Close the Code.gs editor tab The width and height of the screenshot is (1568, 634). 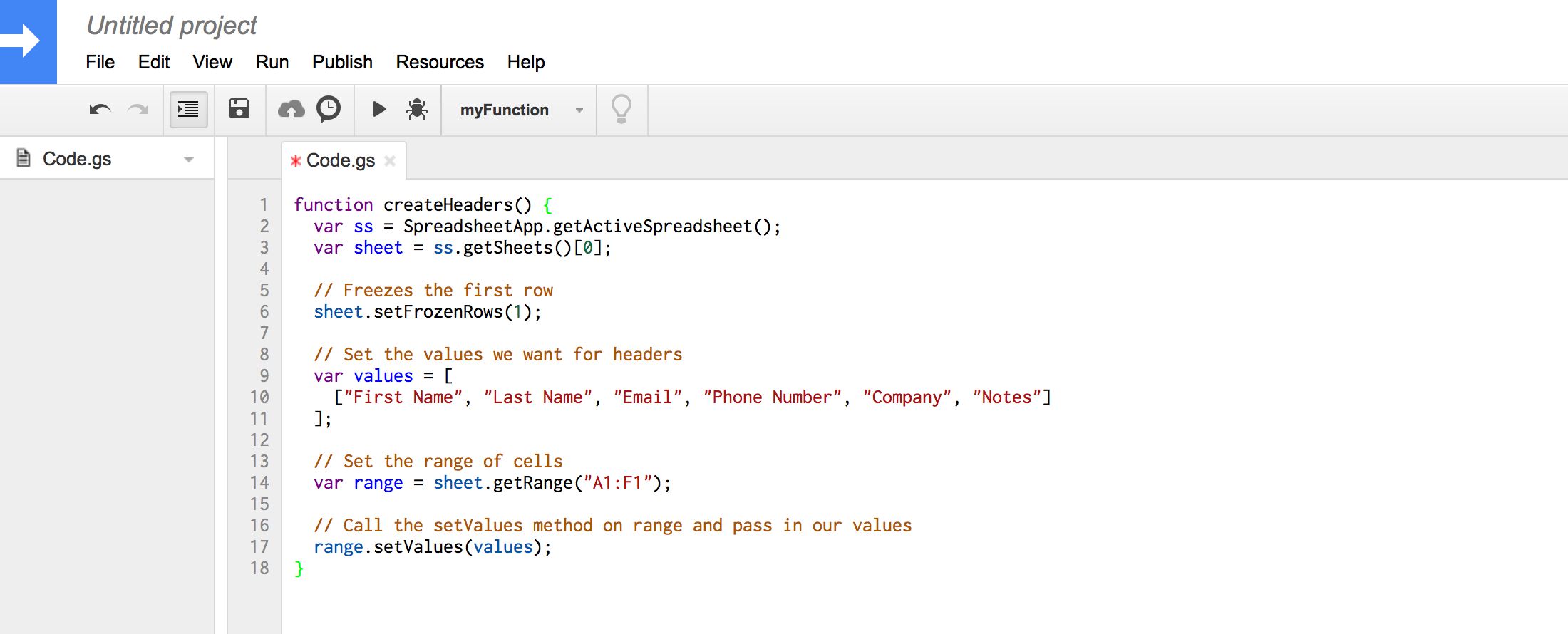(390, 161)
